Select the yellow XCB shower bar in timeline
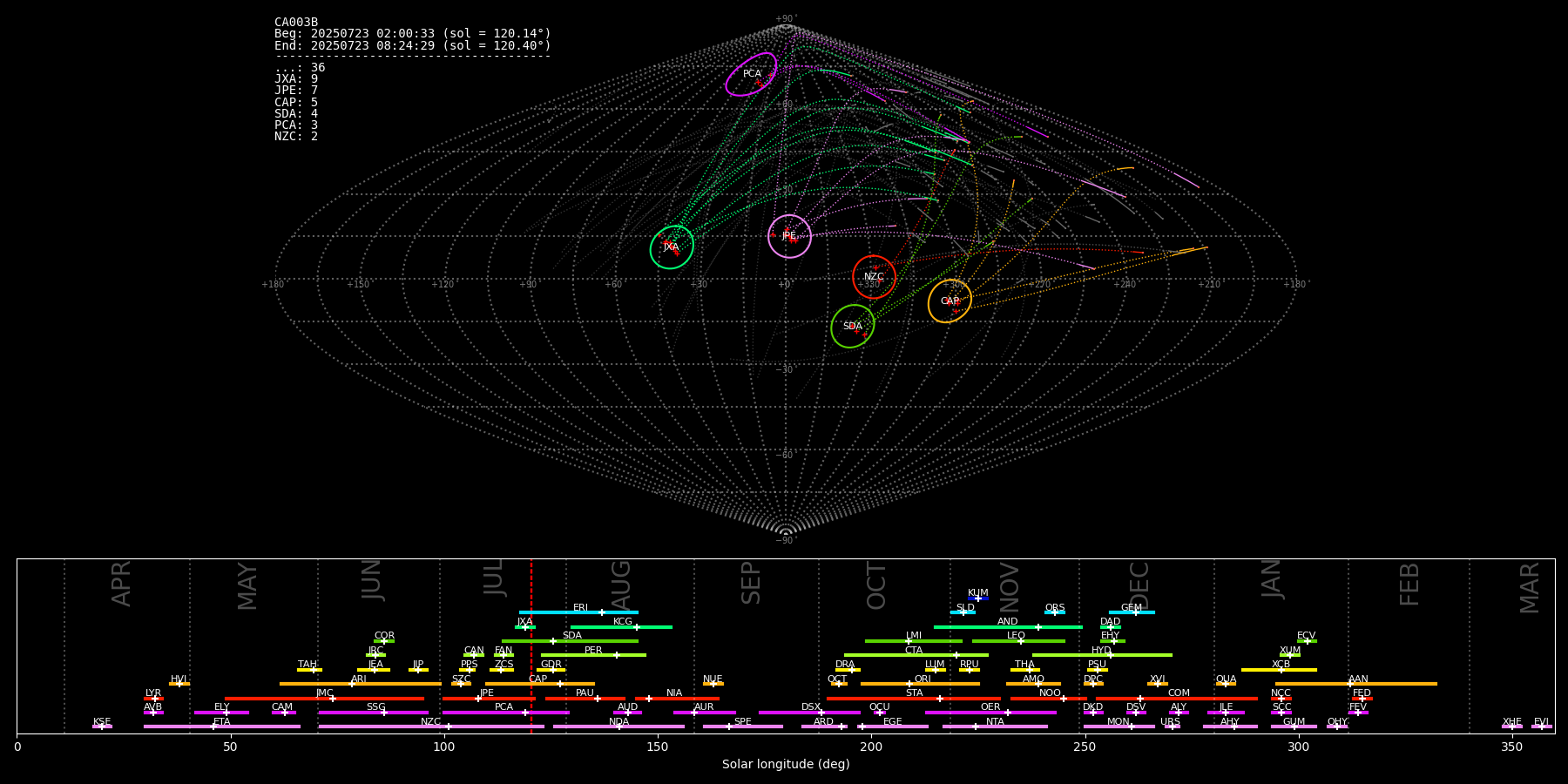 [x=1279, y=670]
